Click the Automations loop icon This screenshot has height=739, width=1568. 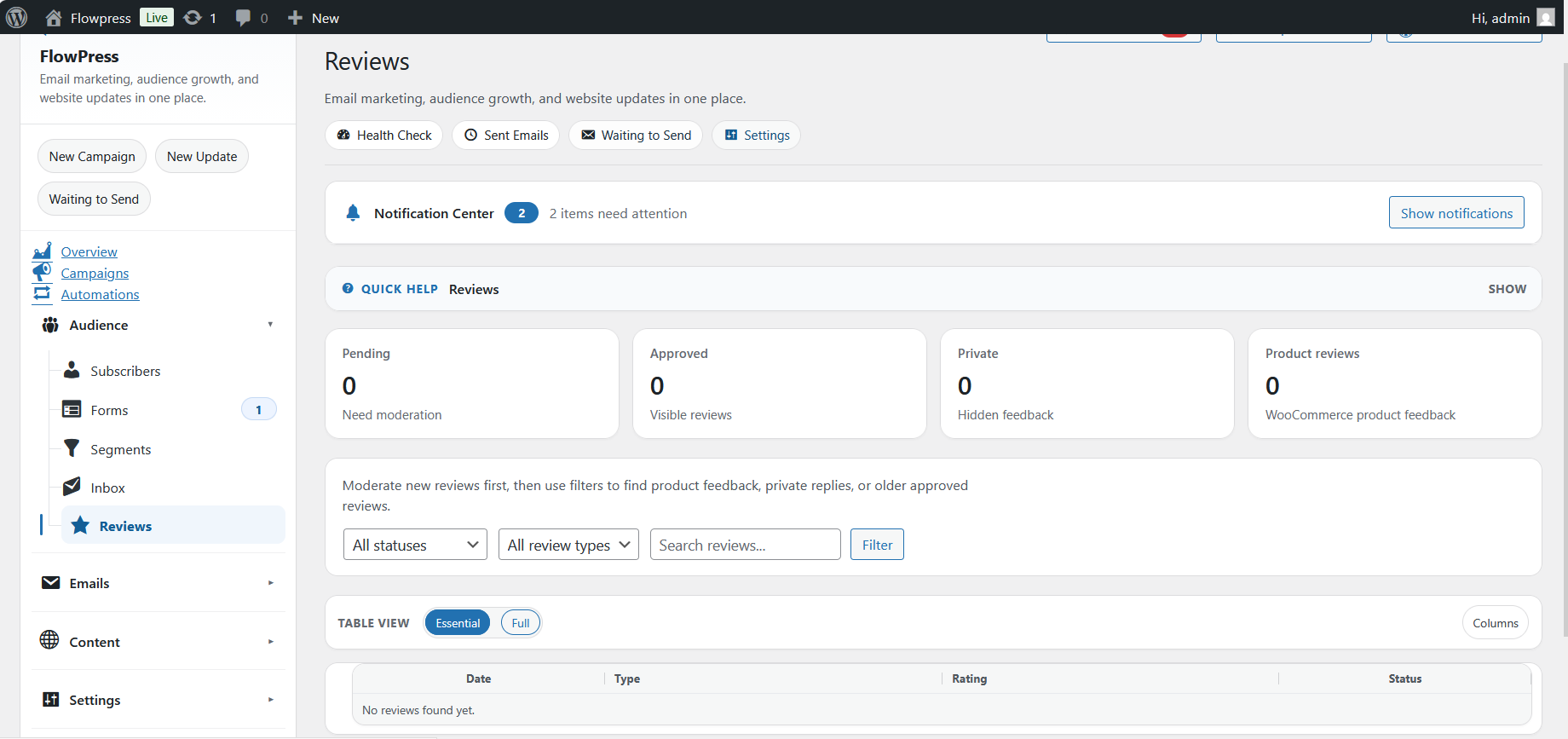tap(42, 294)
